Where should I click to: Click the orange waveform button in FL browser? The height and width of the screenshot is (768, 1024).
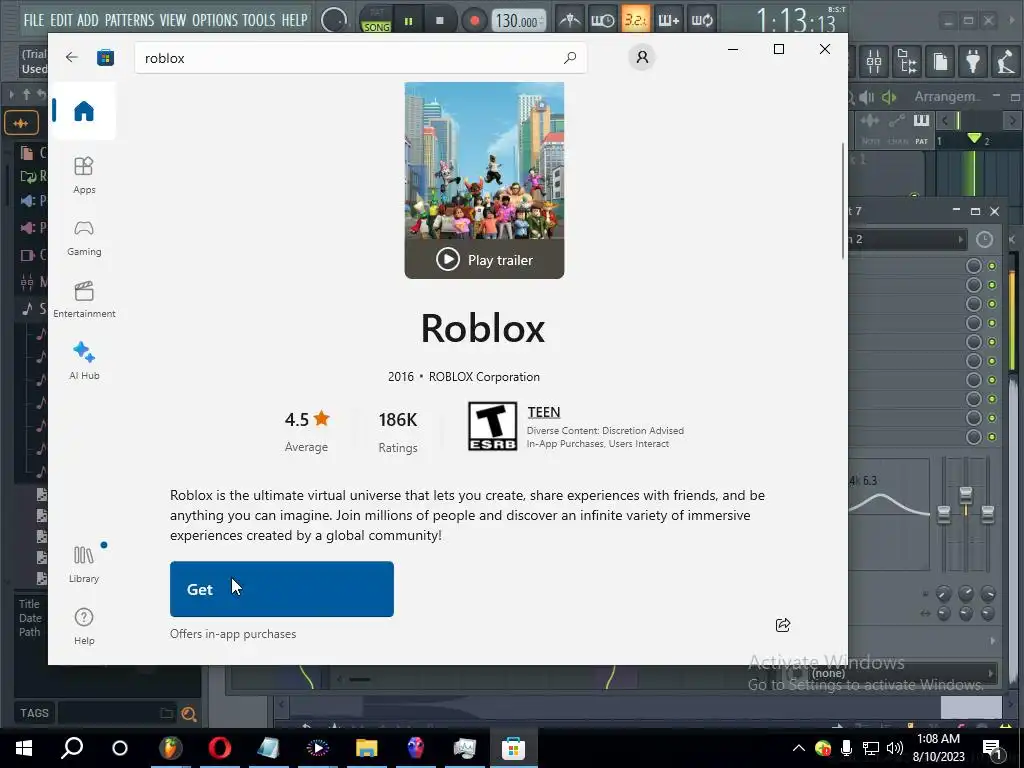pos(21,123)
